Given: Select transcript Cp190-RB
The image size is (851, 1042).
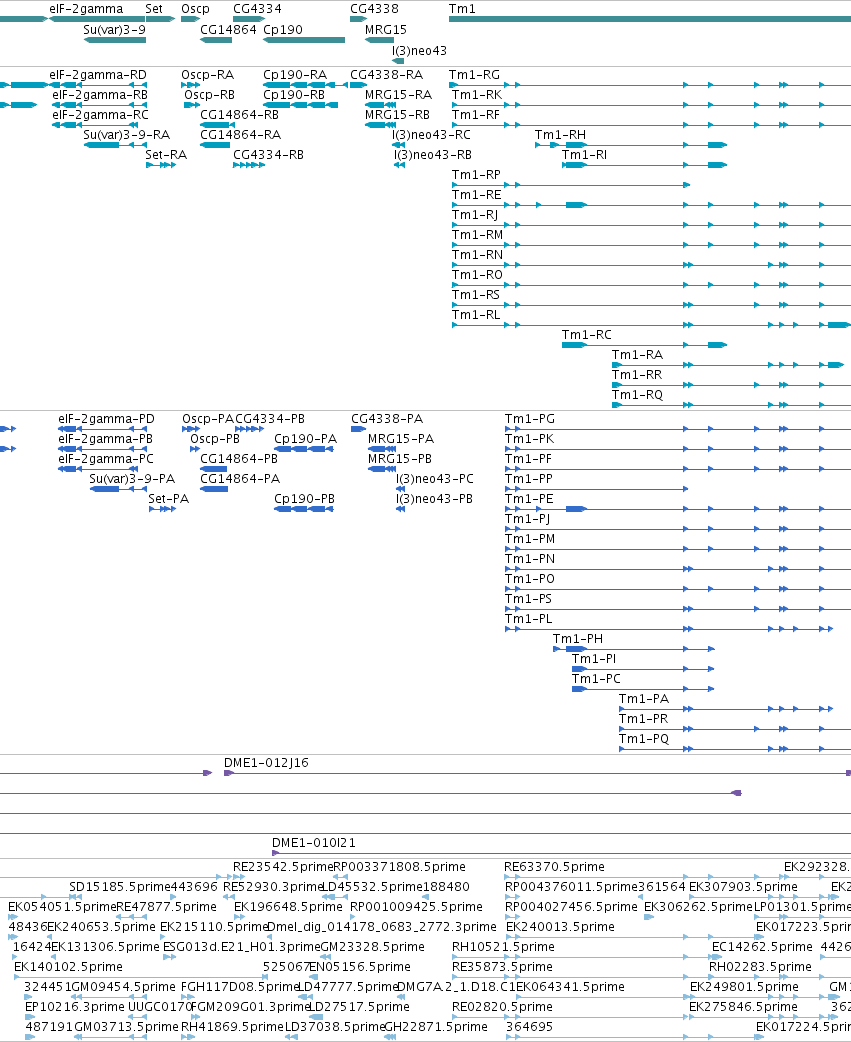Looking at the screenshot, I should pyautogui.click(x=294, y=95).
